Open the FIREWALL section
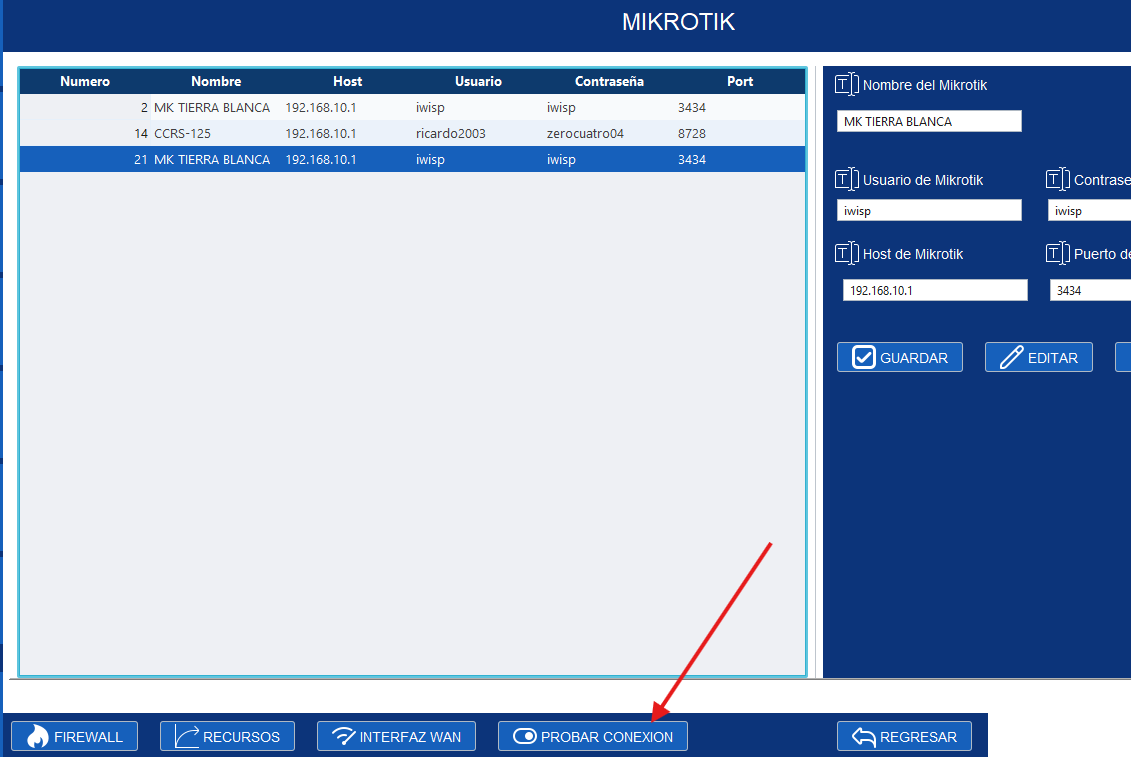 74,736
